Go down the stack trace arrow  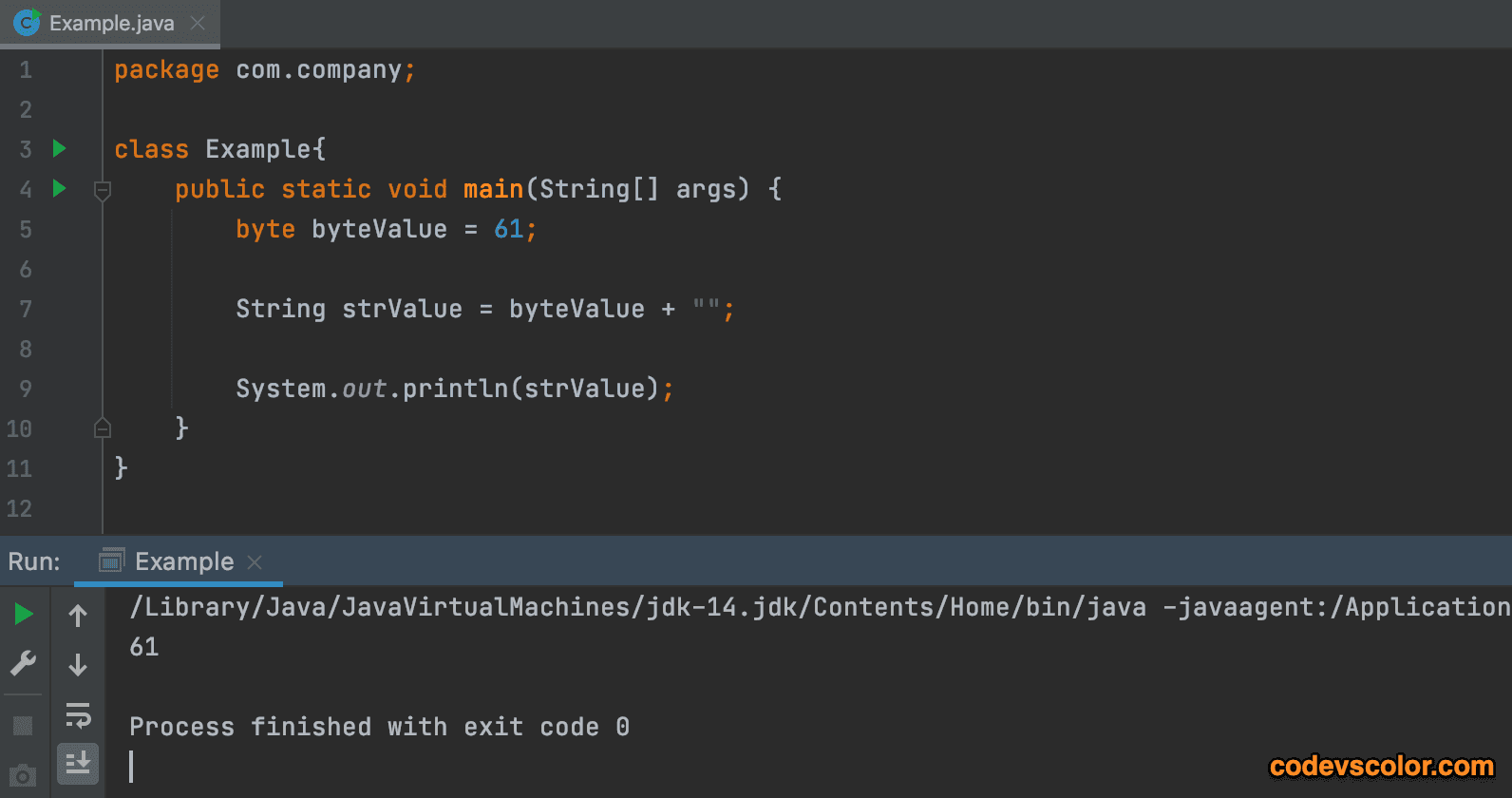(x=78, y=664)
